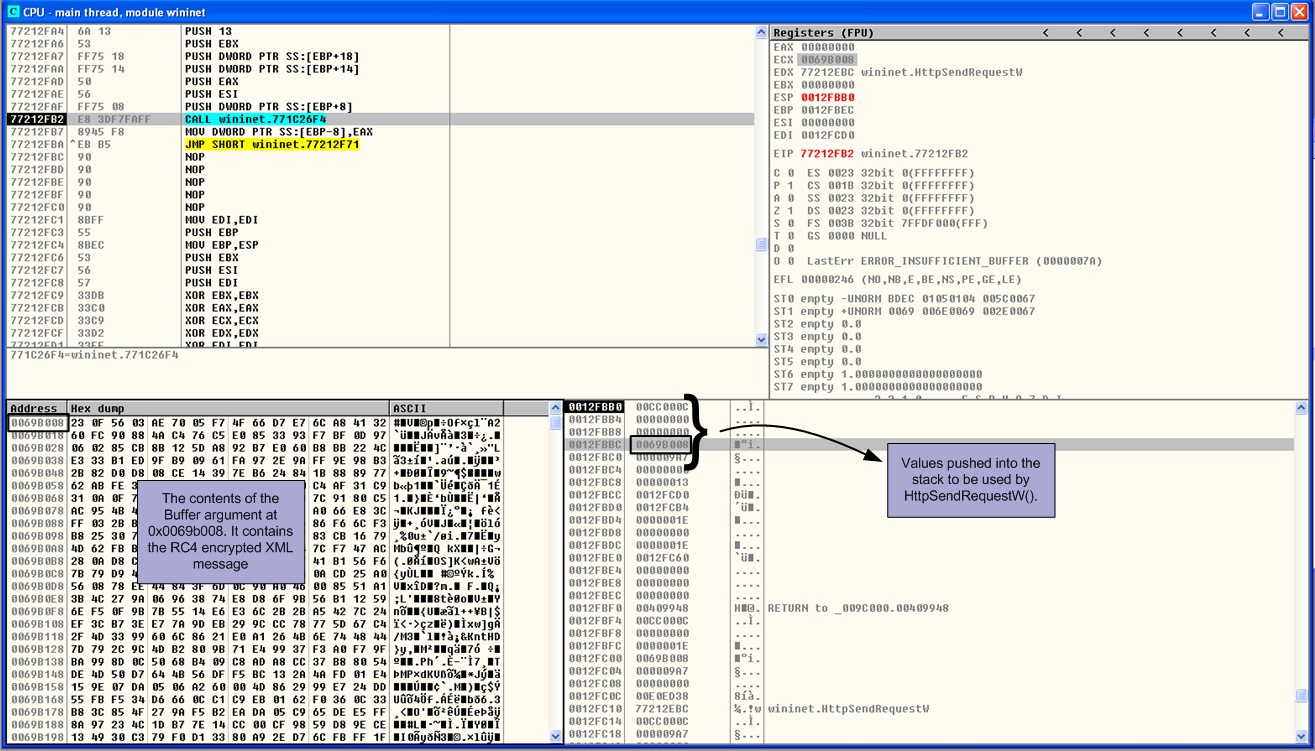
Task: Click the disassembly vertical scrollbar thumb
Action: [761, 244]
